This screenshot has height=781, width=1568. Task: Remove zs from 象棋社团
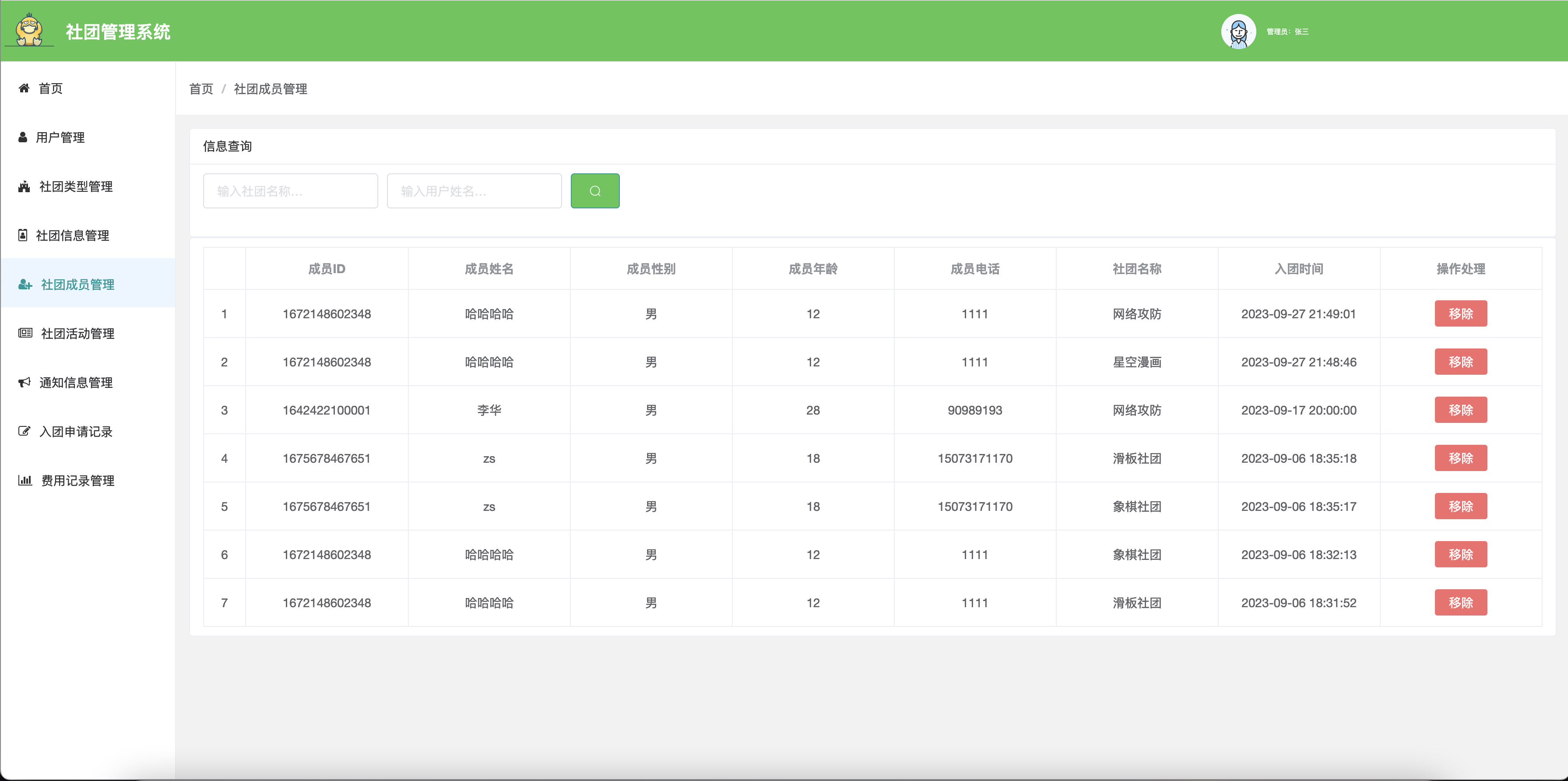[x=1460, y=506]
